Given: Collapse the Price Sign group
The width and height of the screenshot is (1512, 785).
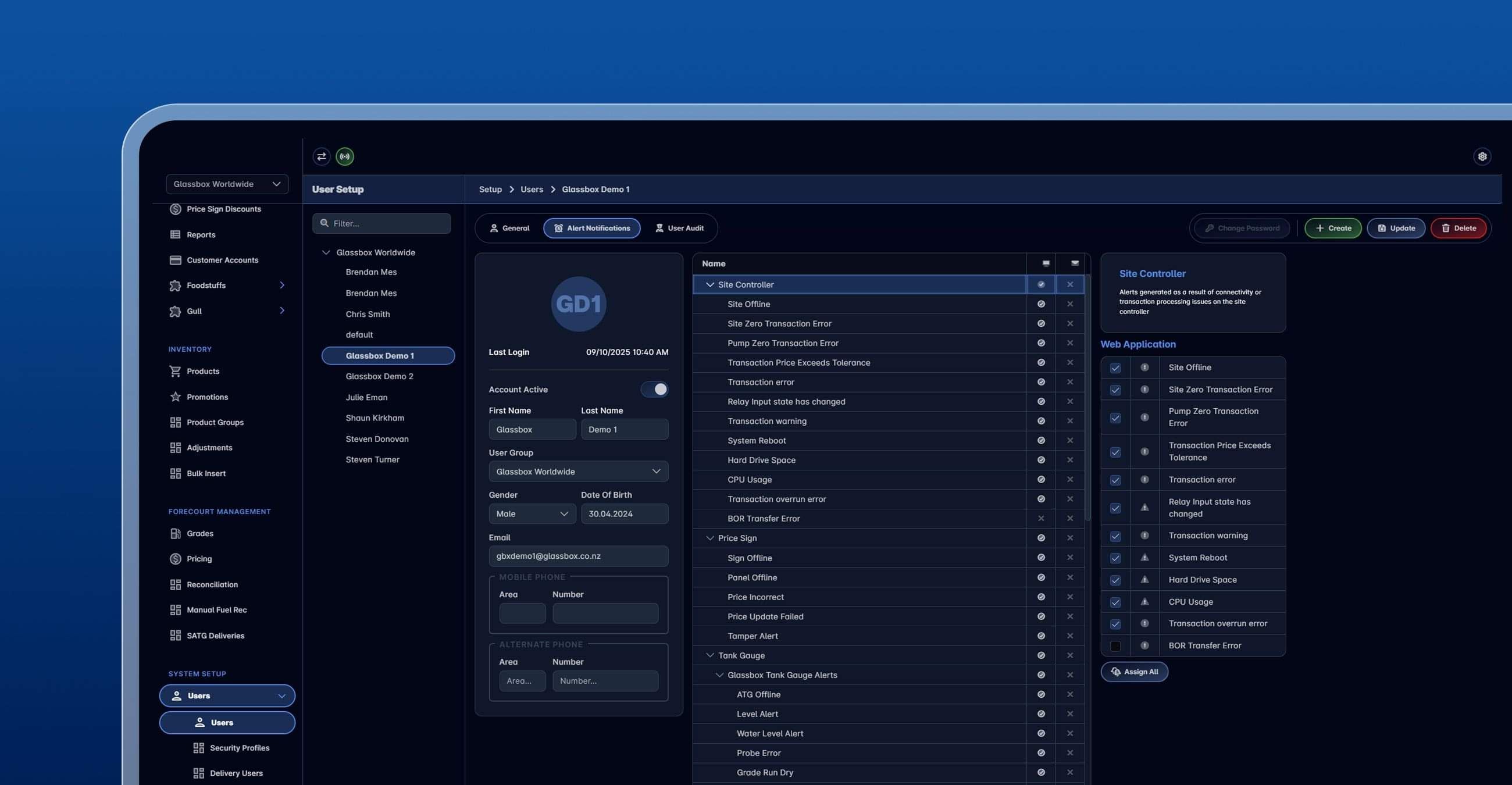Looking at the screenshot, I should coord(709,538).
